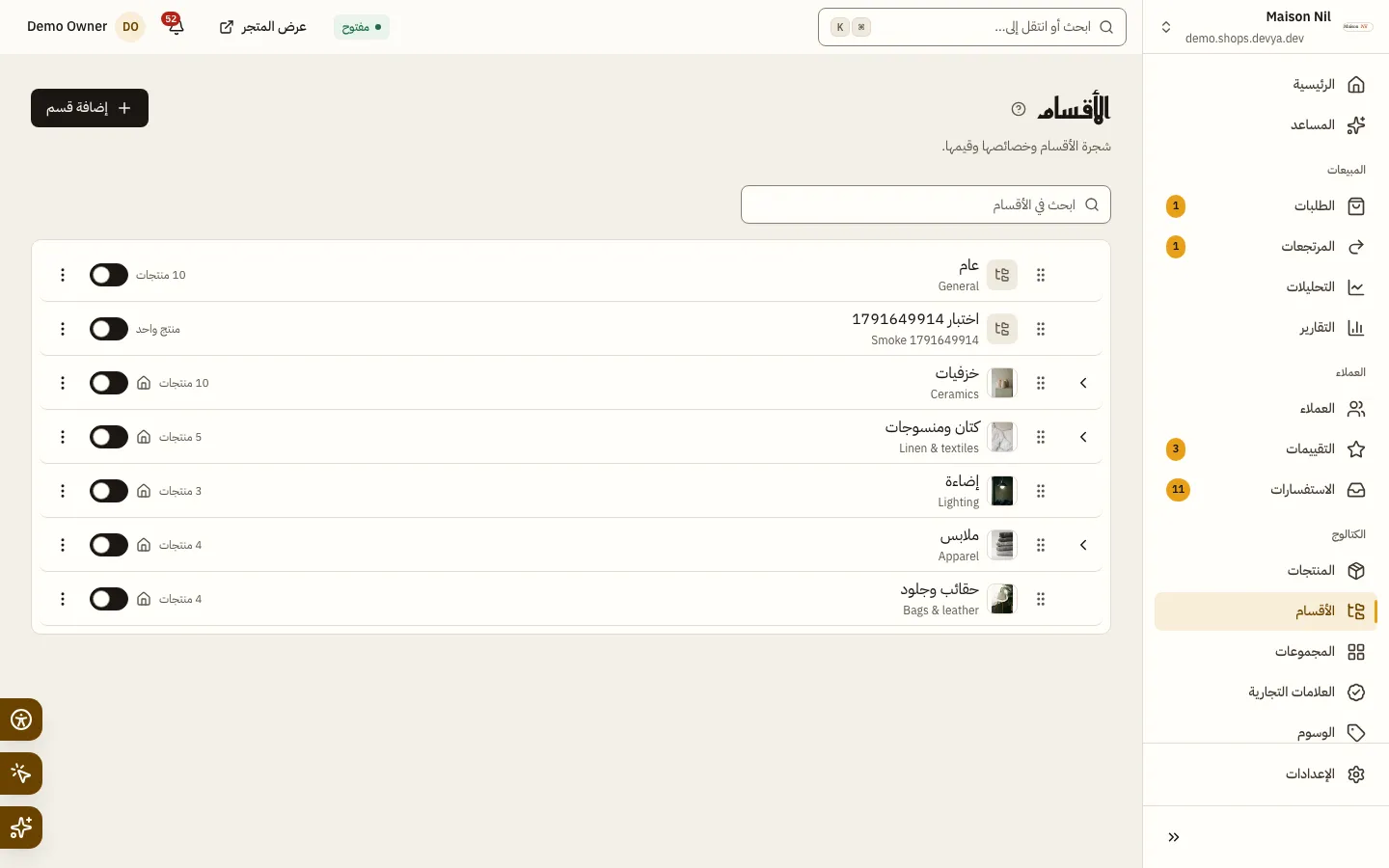Click the drag handle of اختبار 1791649914 row
The width and height of the screenshot is (1389, 868).
pyautogui.click(x=1041, y=329)
